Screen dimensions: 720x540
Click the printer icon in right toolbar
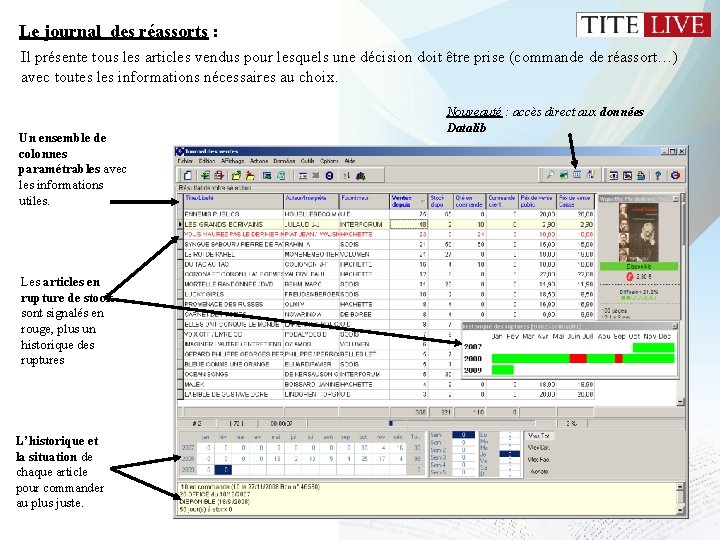pos(641,175)
